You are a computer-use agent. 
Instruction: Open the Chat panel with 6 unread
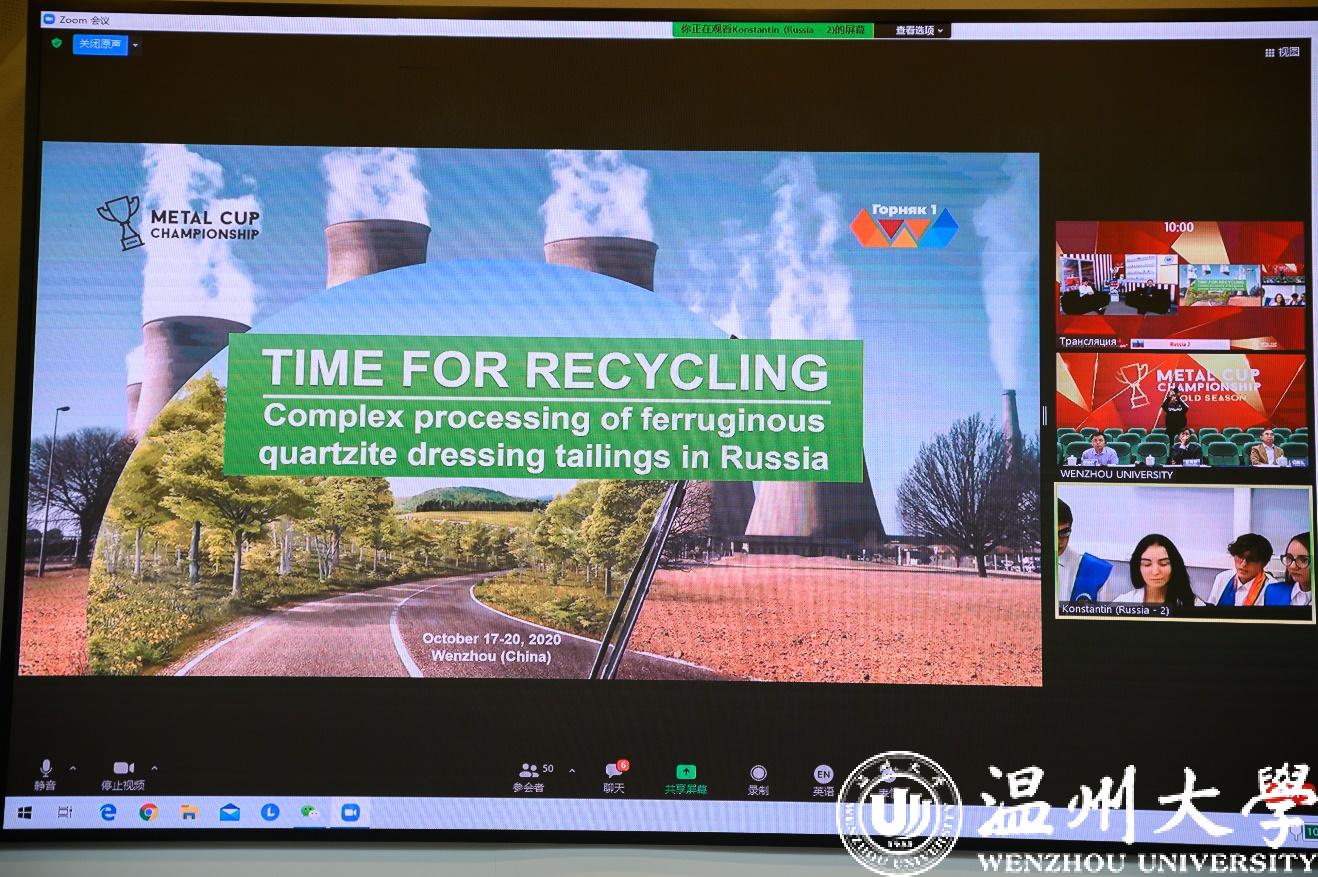pos(615,770)
